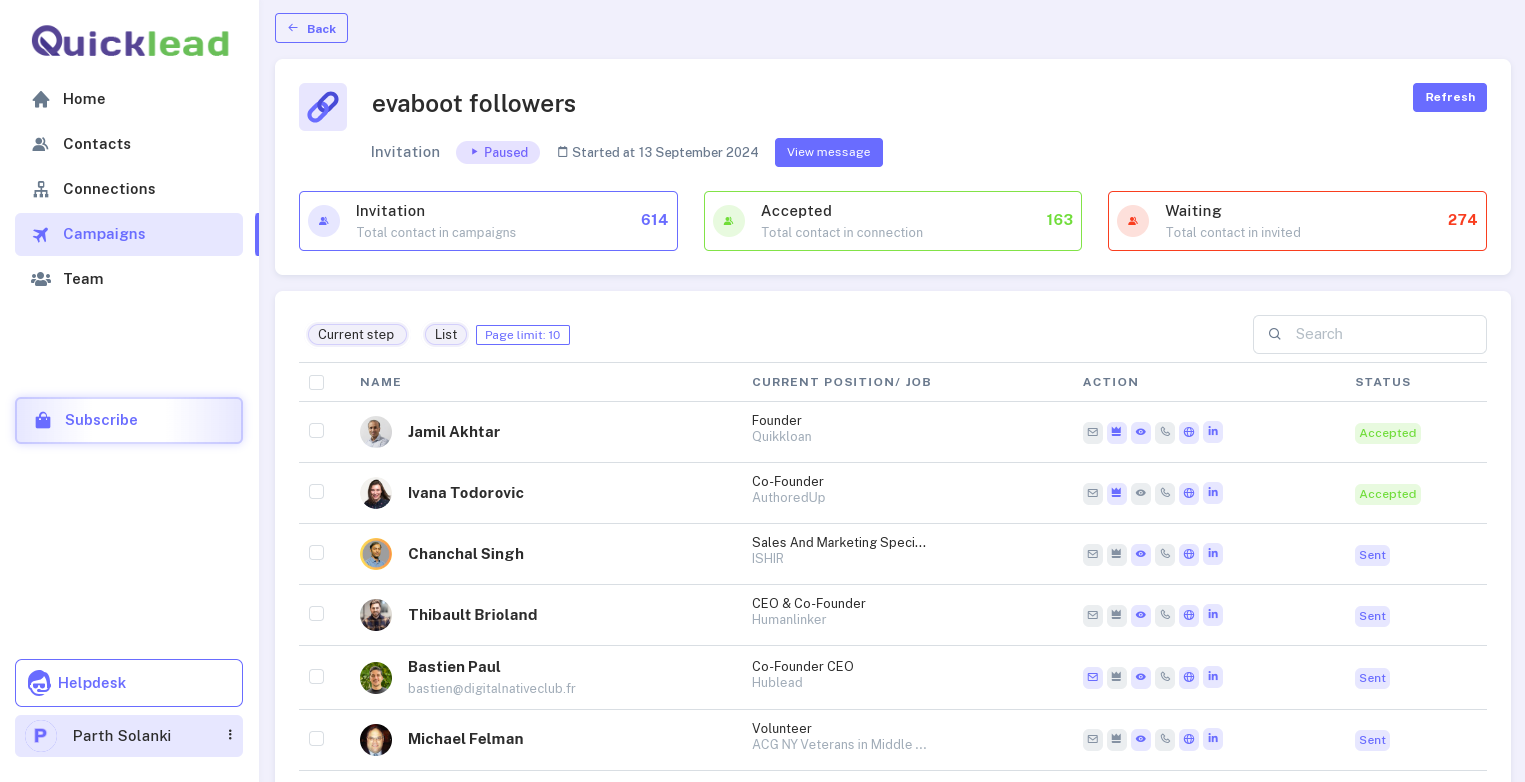Open the Page limit: 10 selector
Viewport: 1525px width, 782px height.
coord(522,334)
